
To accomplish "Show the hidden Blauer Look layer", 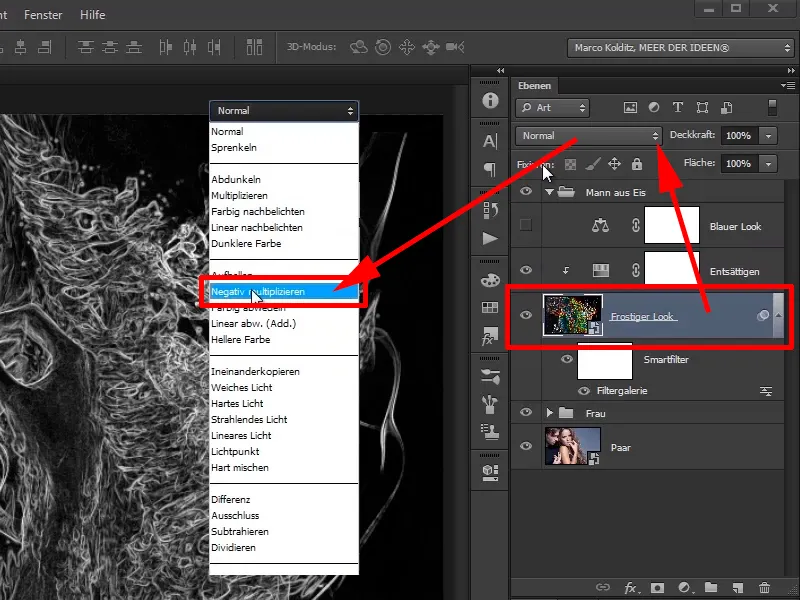I will pyautogui.click(x=526, y=225).
